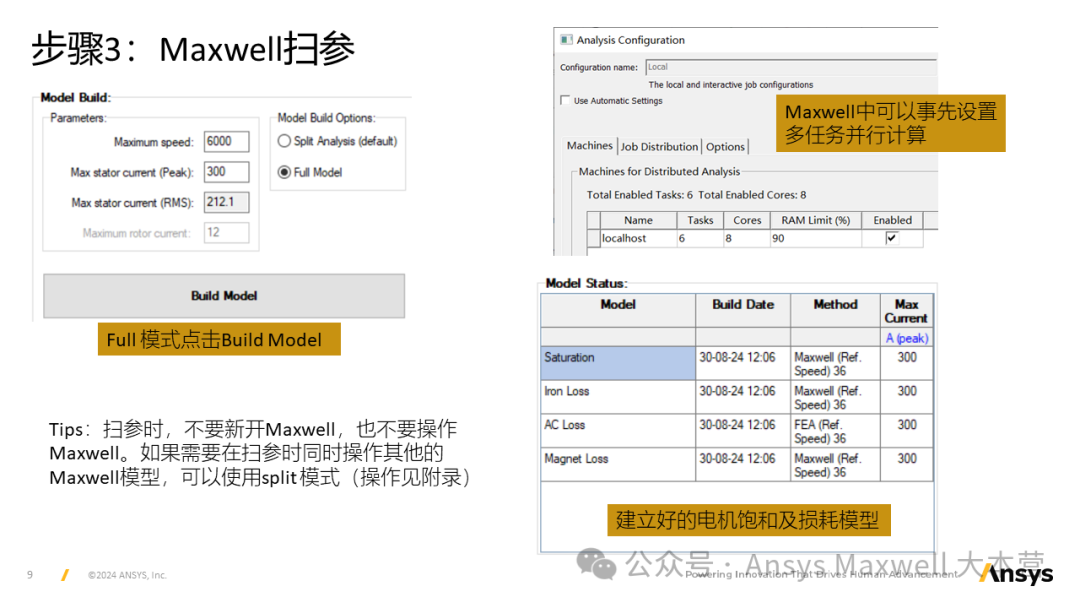Screen dimensions: 1080x608
Task: Click the Name column header in machines table
Action: [x=638, y=220]
